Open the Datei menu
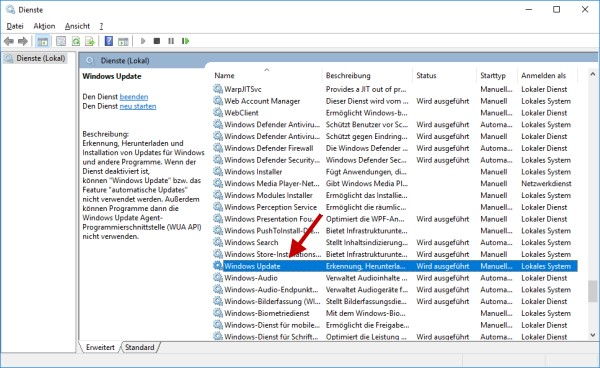The image size is (600, 368). (x=15, y=26)
